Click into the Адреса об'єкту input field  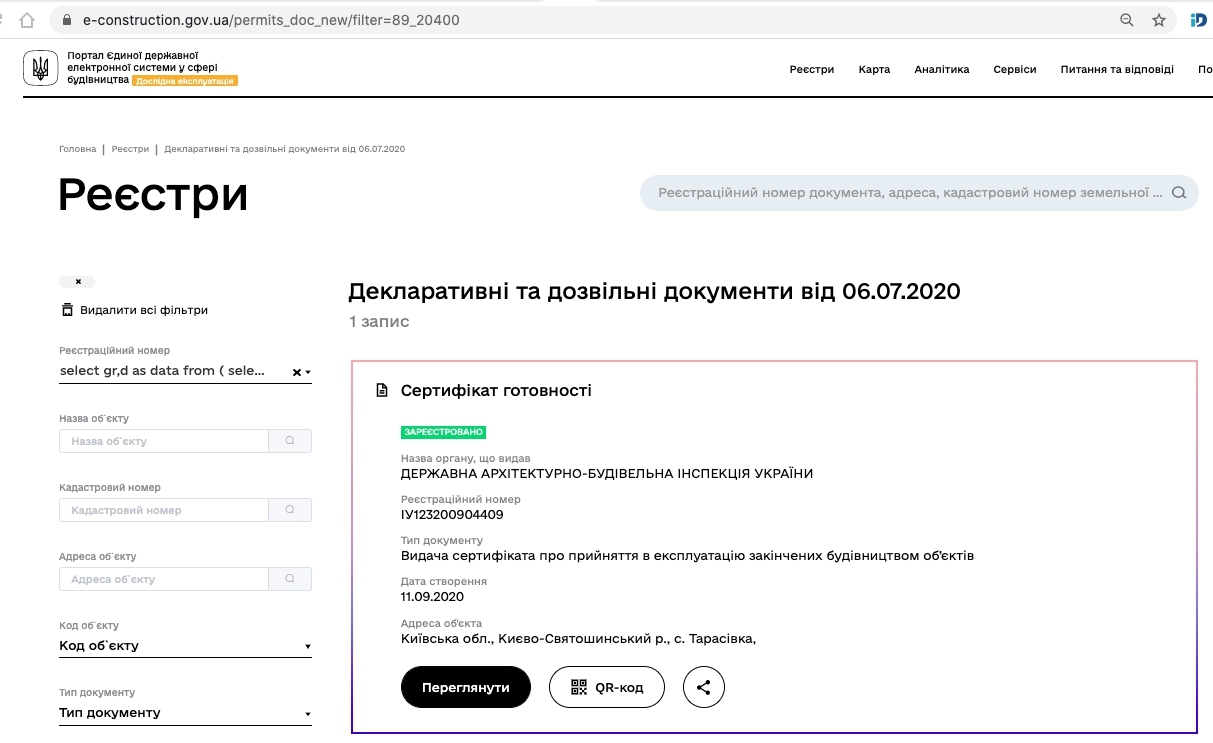[x=164, y=579]
